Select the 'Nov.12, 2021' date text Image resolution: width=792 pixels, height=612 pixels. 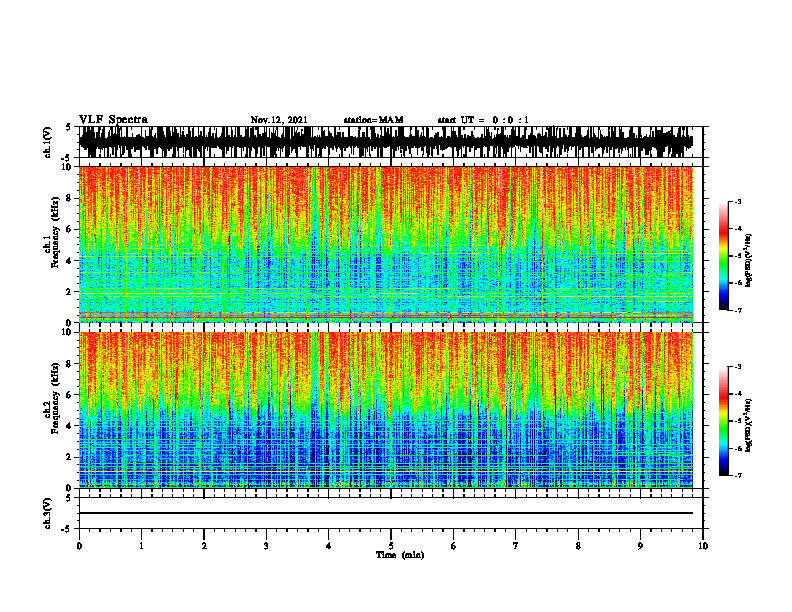click(279, 120)
